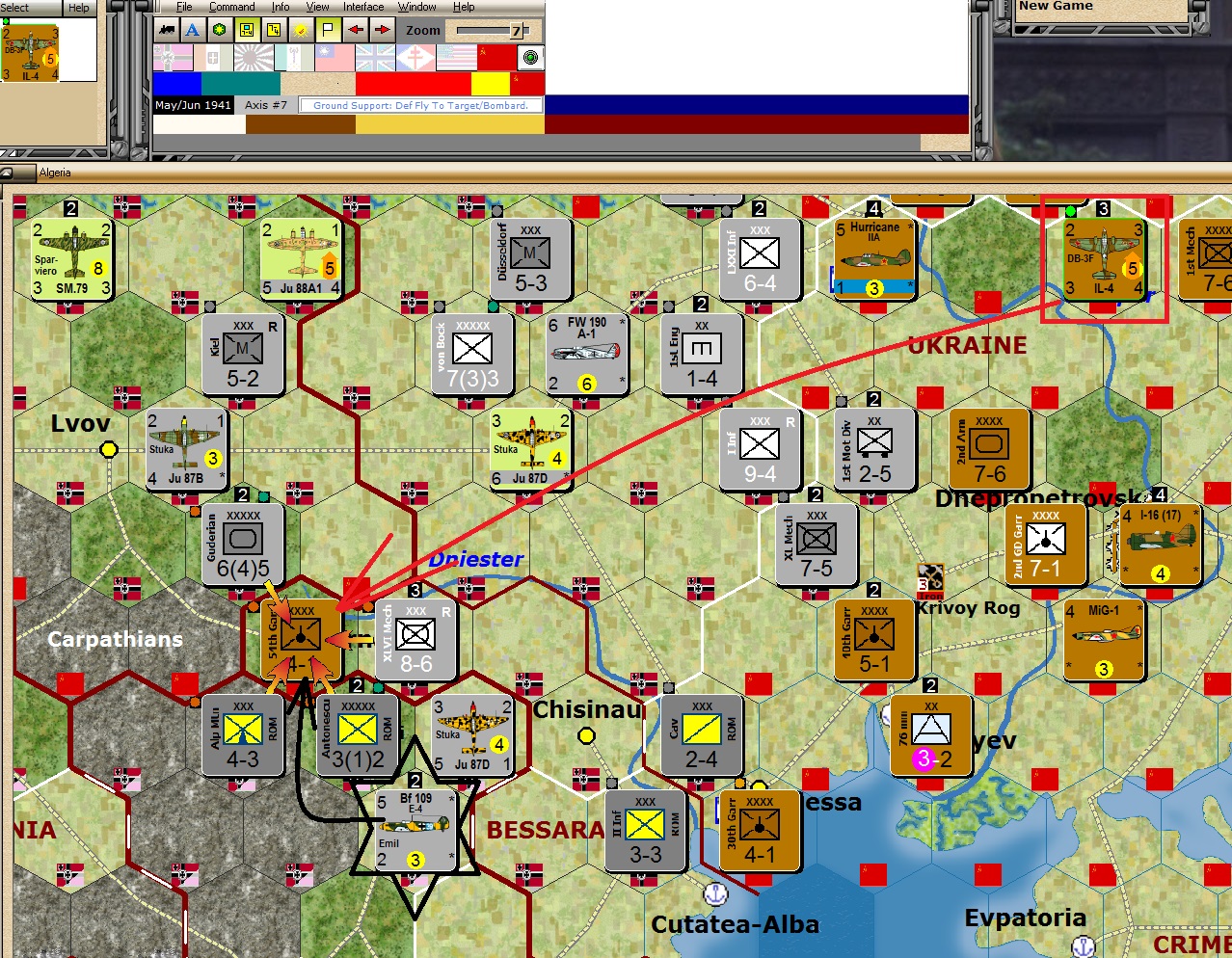Viewport: 1232px width, 958px height.
Task: Click the green round button beside the flags
Action: (x=530, y=58)
